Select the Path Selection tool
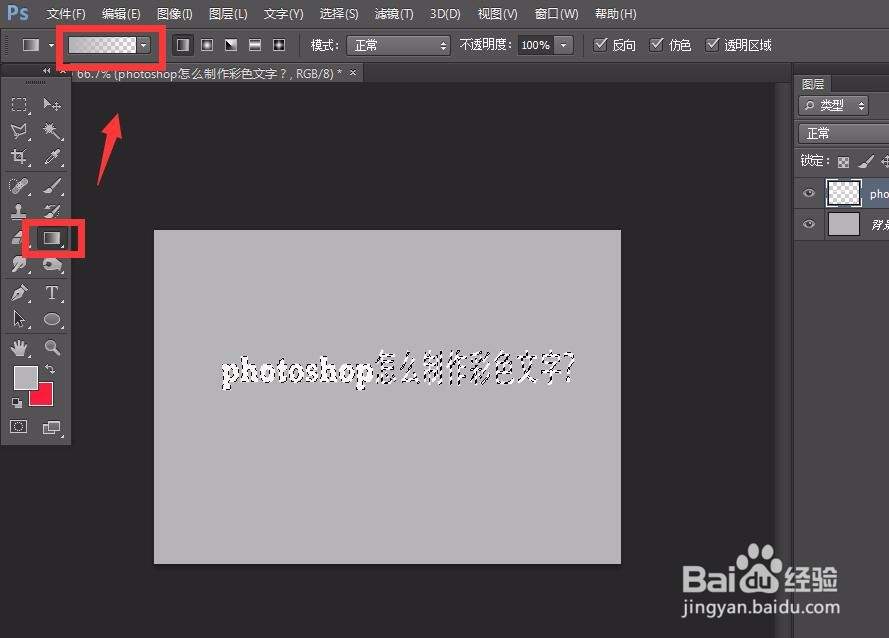889x638 pixels. (x=19, y=319)
